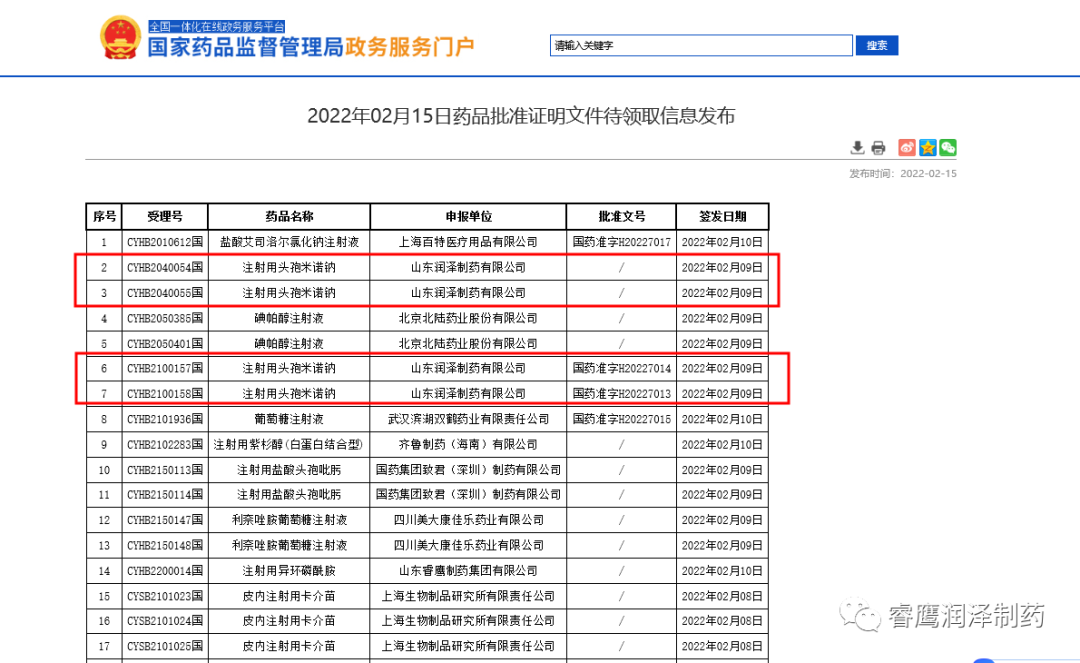Share the page via green WeChat icon

[947, 148]
